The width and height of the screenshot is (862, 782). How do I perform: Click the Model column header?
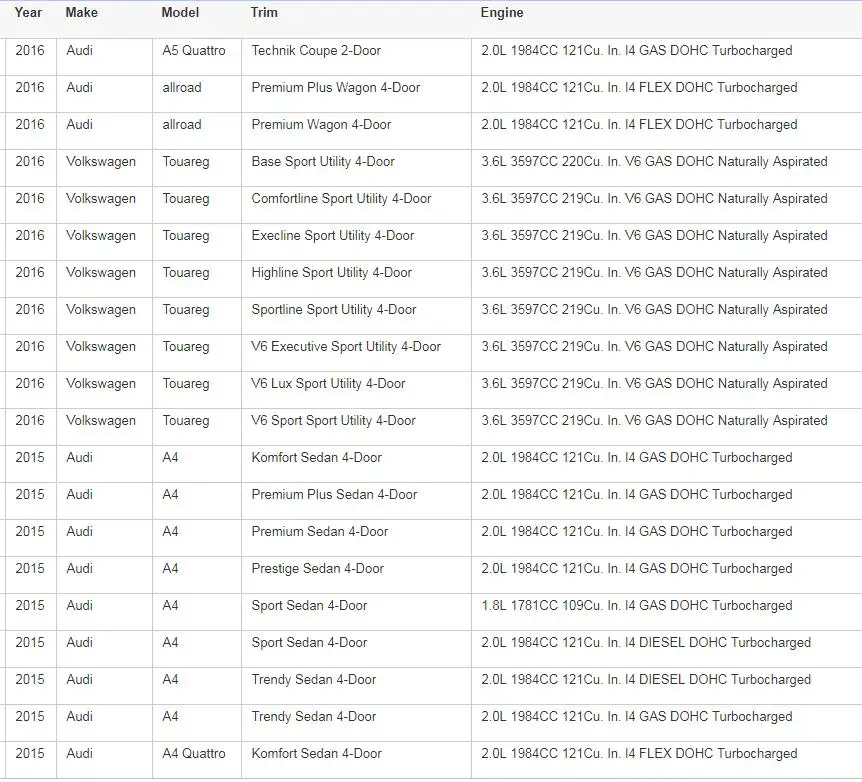[180, 12]
